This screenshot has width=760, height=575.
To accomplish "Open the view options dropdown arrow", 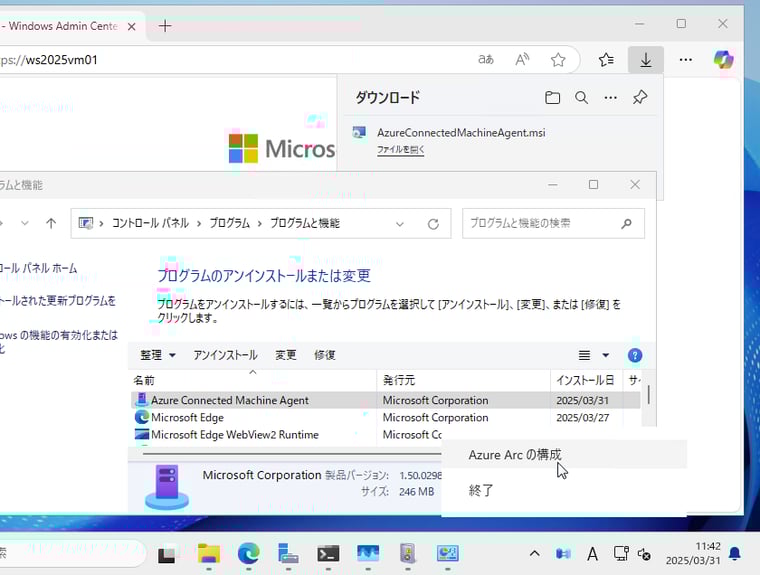I will point(606,355).
